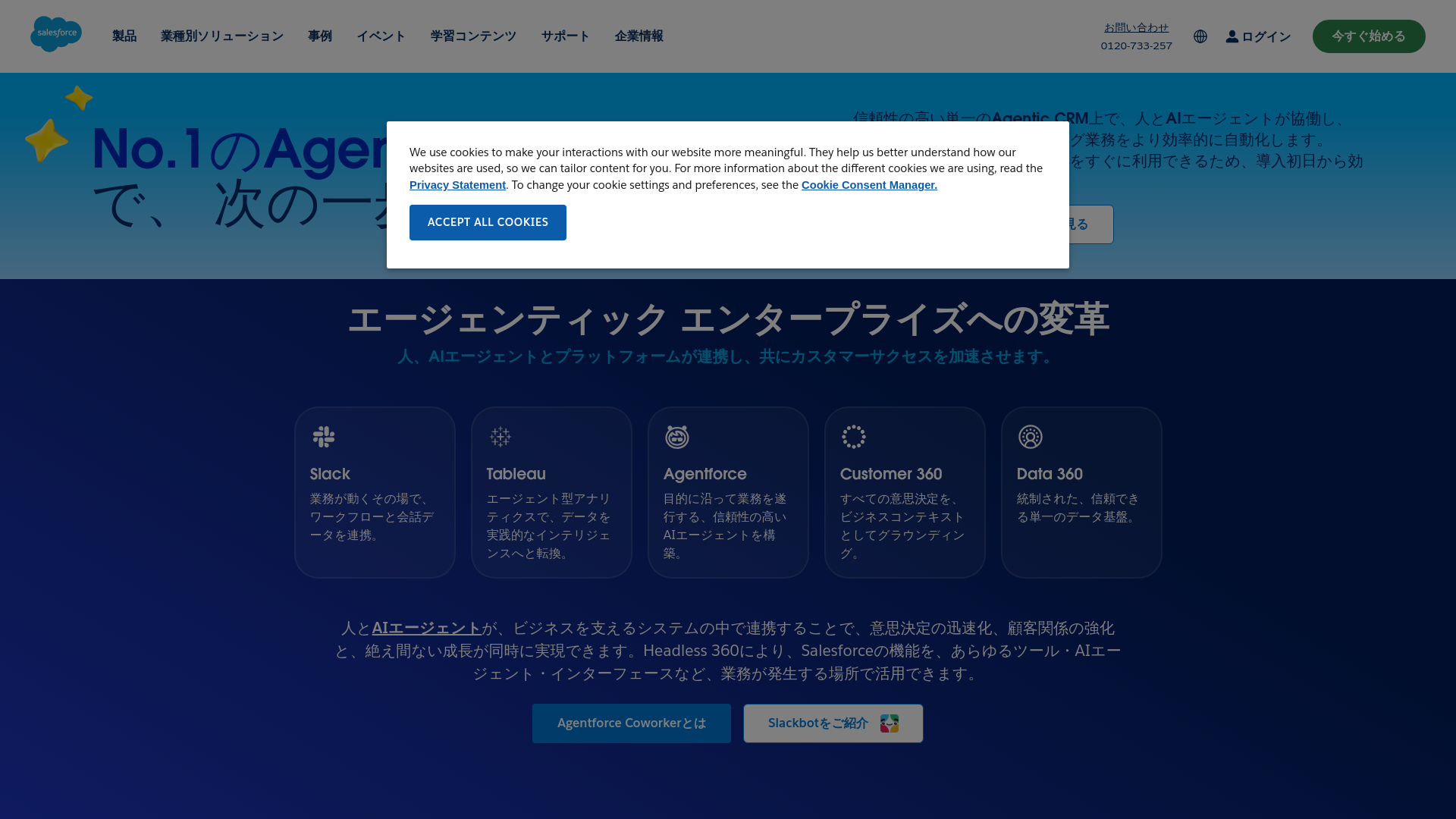Click the Customer 360 card title
Viewport: 1456px width, 819px height.
pos(891,474)
